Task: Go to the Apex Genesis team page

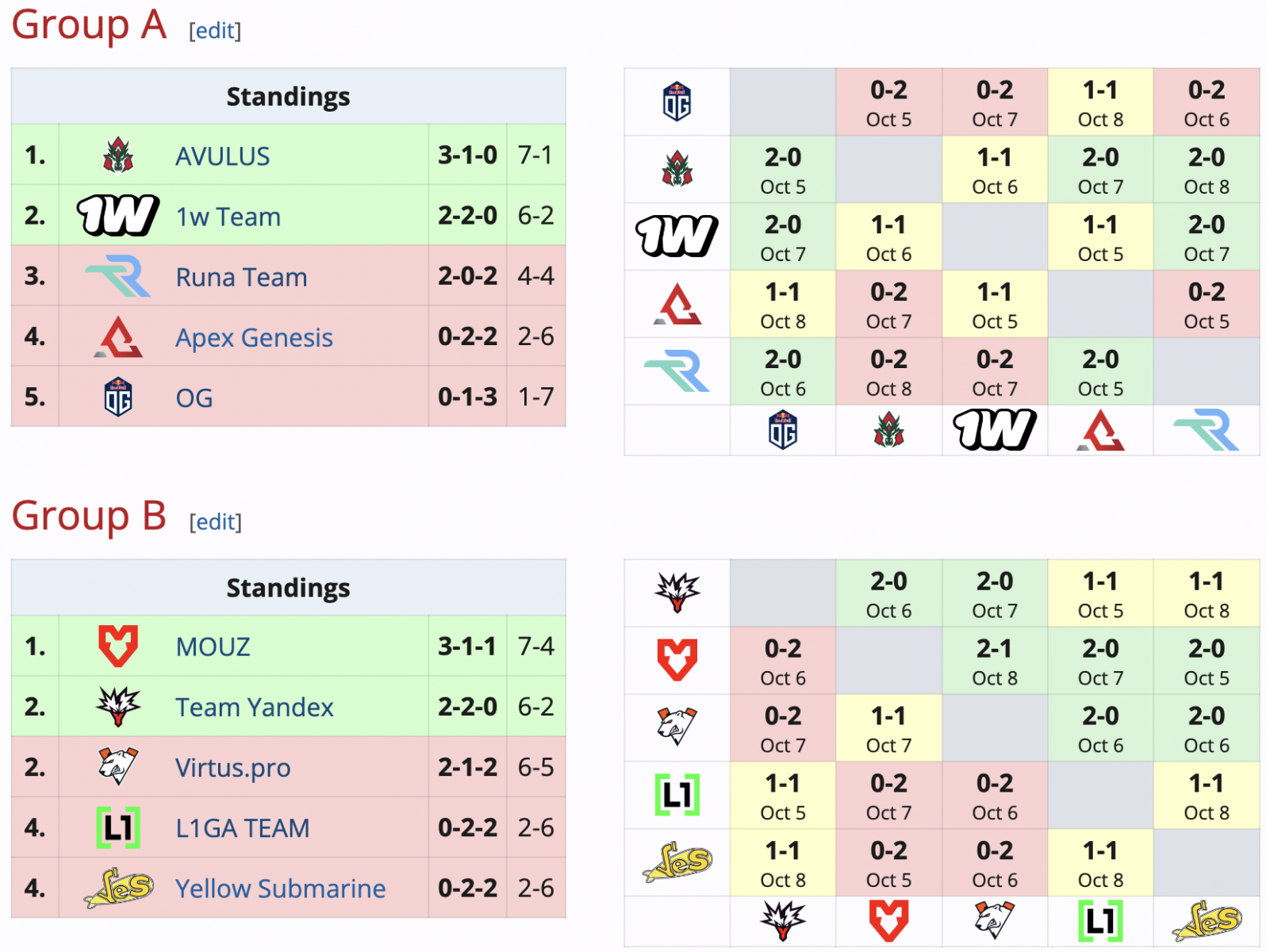Action: (254, 338)
